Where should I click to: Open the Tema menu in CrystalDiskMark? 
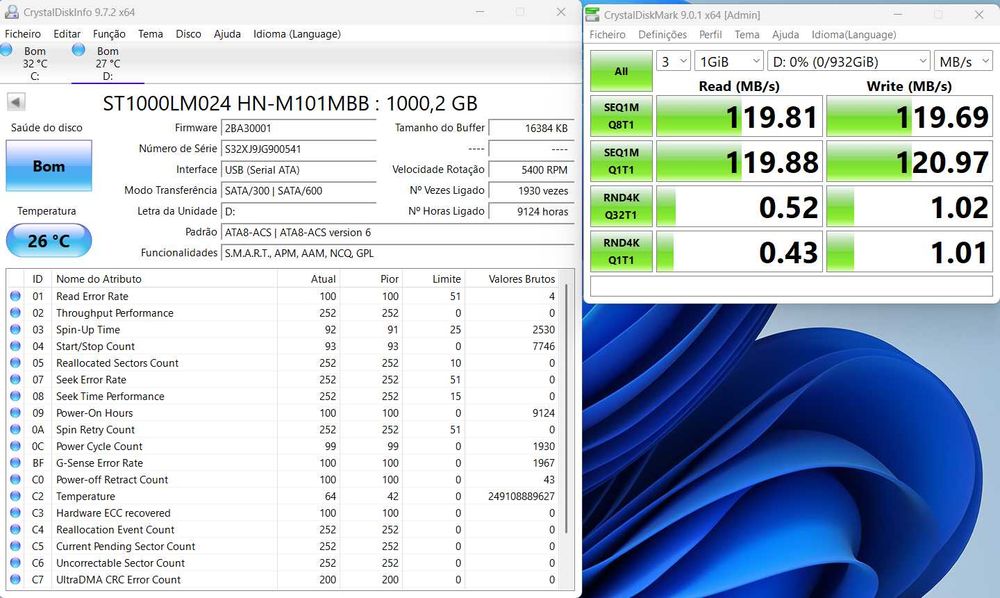pyautogui.click(x=747, y=34)
